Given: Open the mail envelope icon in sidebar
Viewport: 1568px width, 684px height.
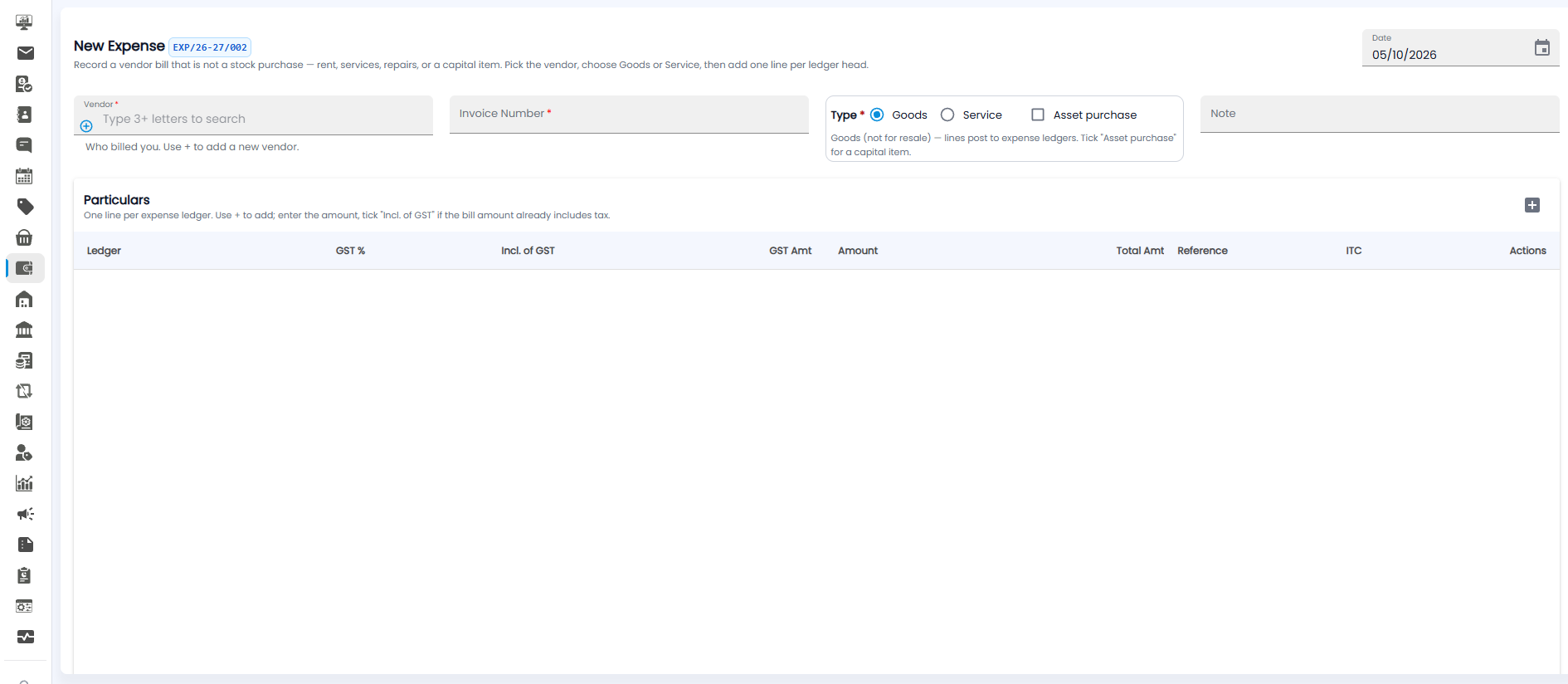Looking at the screenshot, I should [x=25, y=53].
